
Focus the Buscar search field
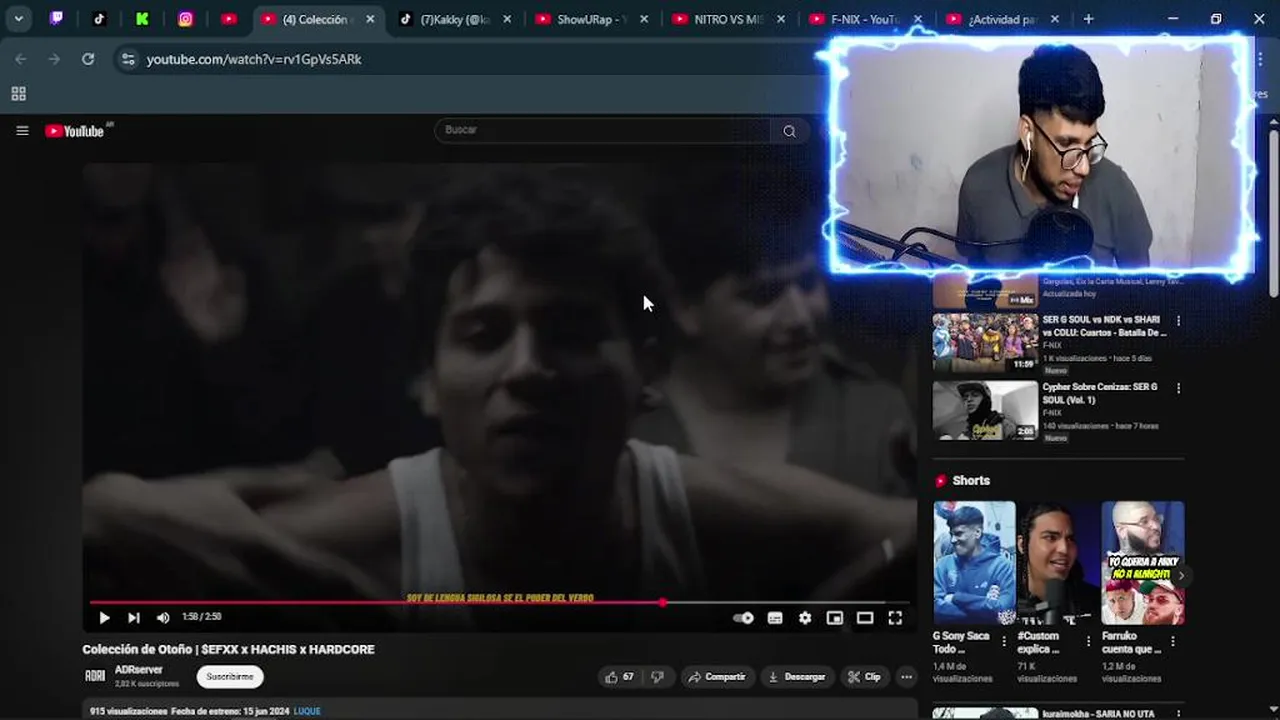(602, 130)
